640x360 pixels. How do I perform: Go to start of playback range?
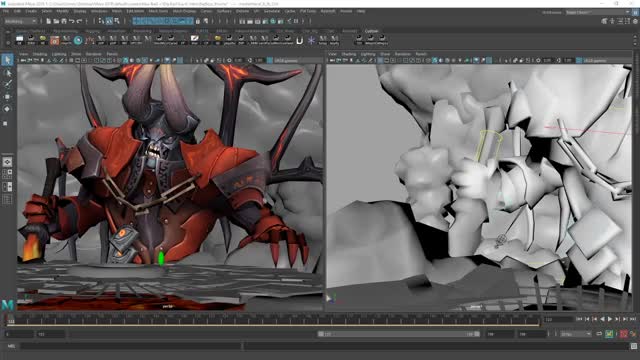(x=579, y=319)
